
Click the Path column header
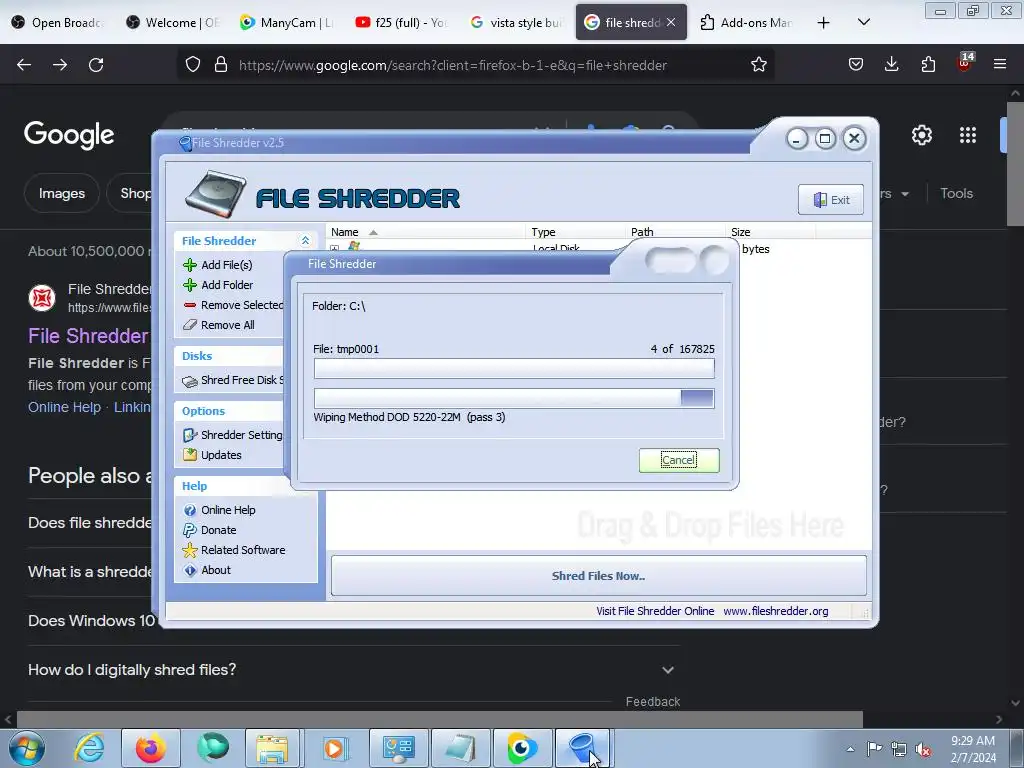pyautogui.click(x=675, y=232)
